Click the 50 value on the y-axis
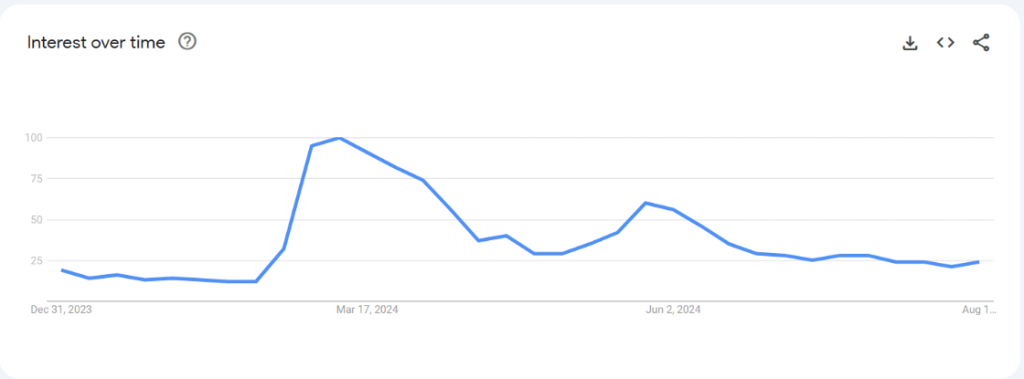This screenshot has height=379, width=1024. [x=37, y=220]
